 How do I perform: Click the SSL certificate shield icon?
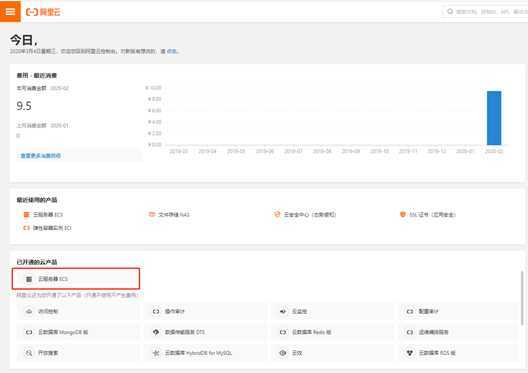403,214
